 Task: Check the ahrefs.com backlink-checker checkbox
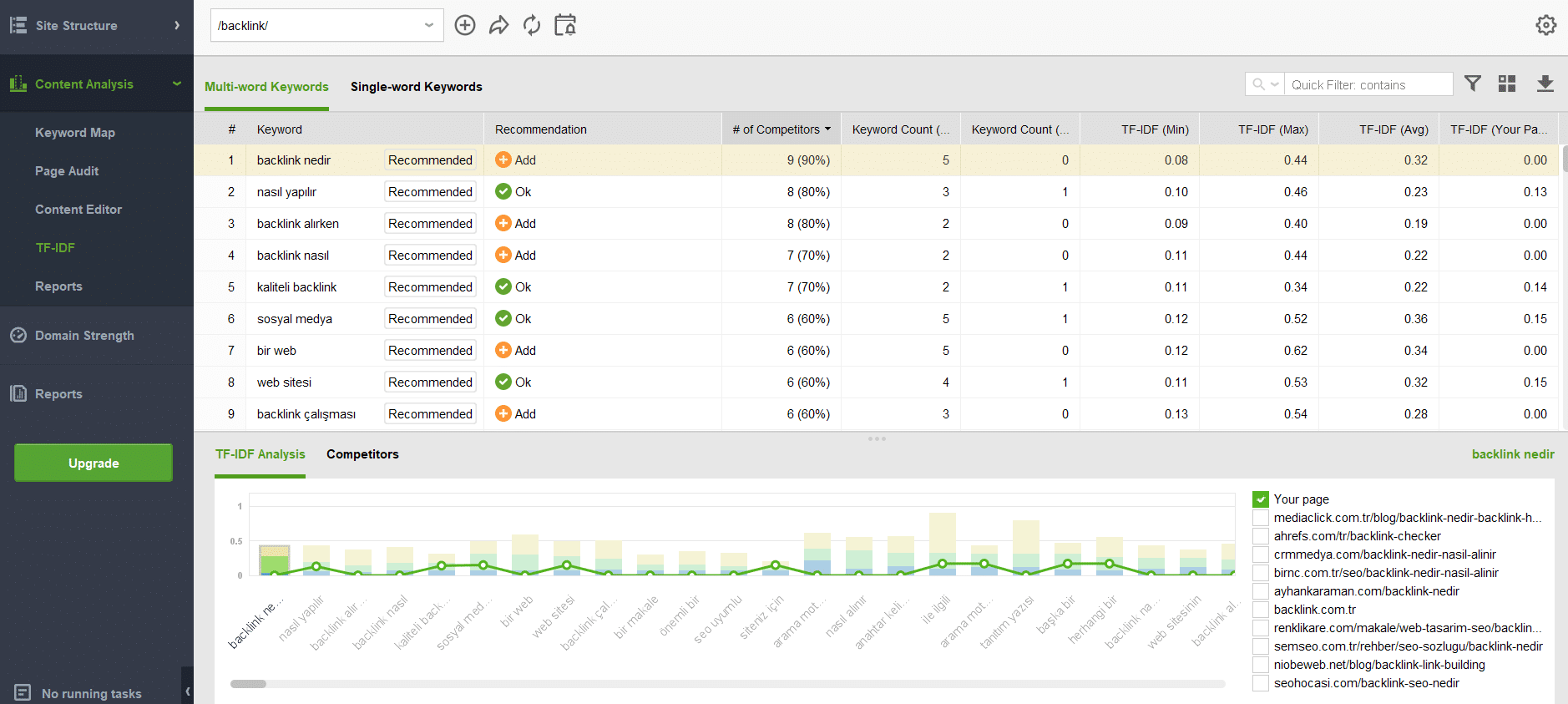point(1261,536)
